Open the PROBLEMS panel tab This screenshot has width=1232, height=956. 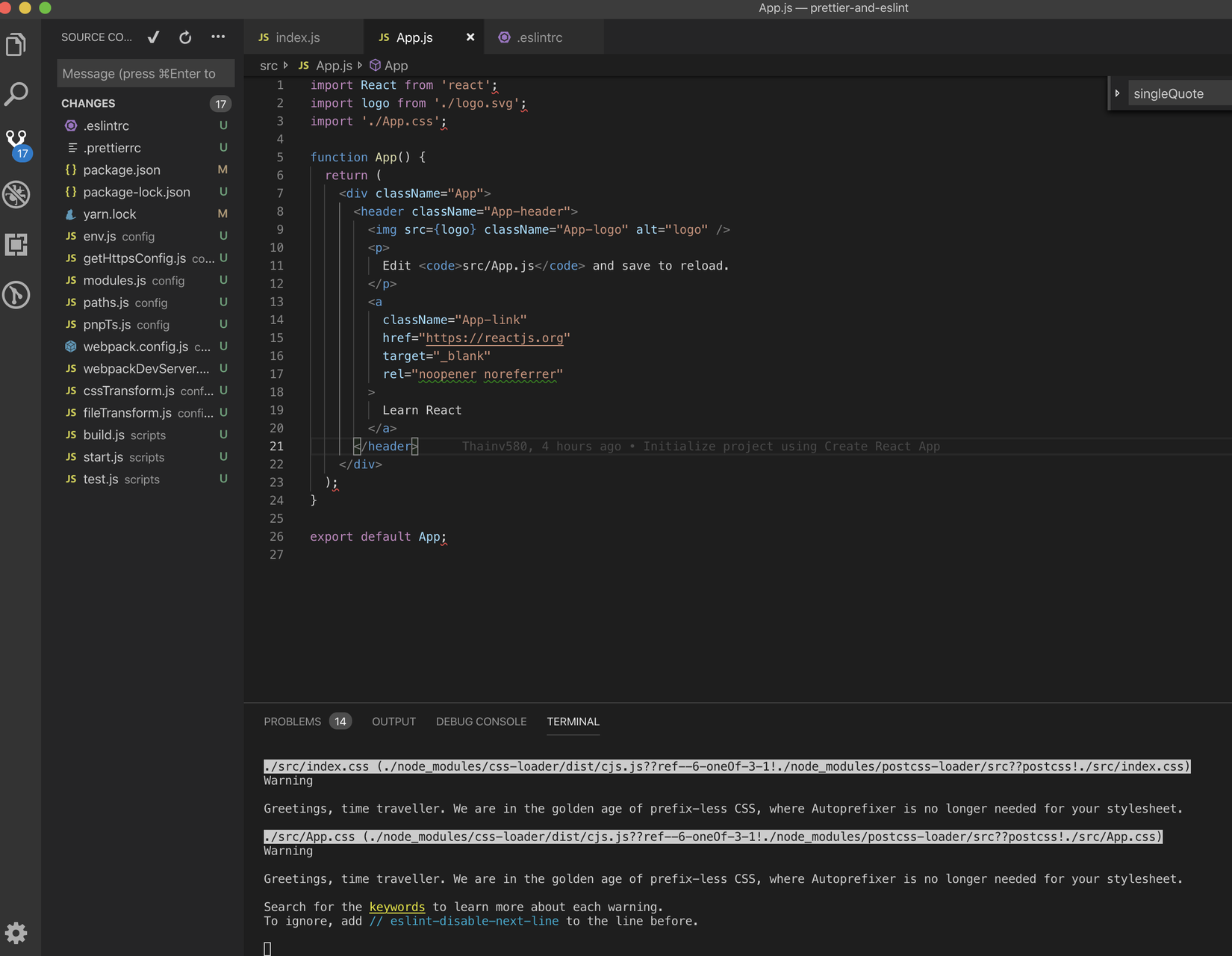(x=292, y=721)
